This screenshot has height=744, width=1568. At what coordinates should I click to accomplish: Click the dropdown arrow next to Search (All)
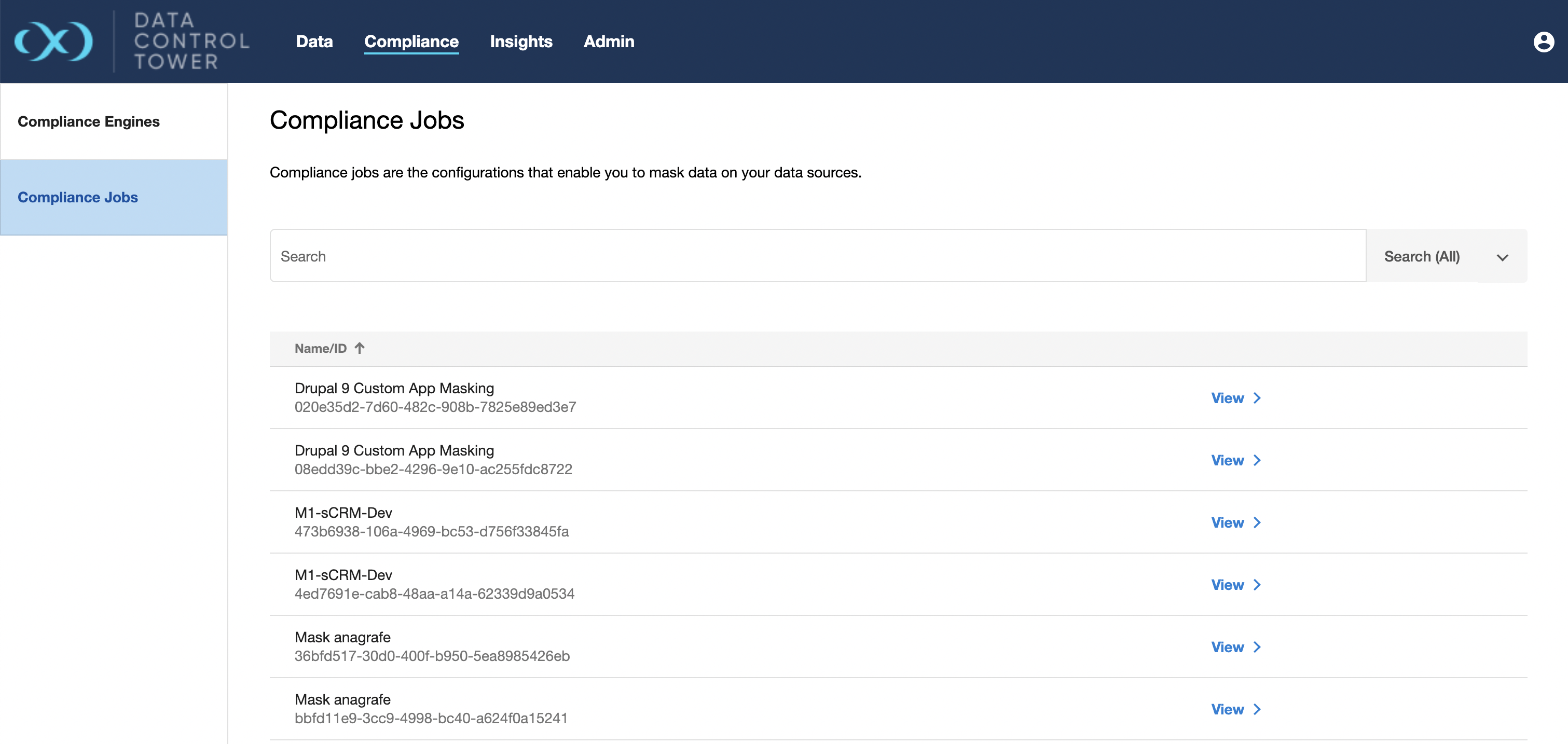pos(1502,257)
